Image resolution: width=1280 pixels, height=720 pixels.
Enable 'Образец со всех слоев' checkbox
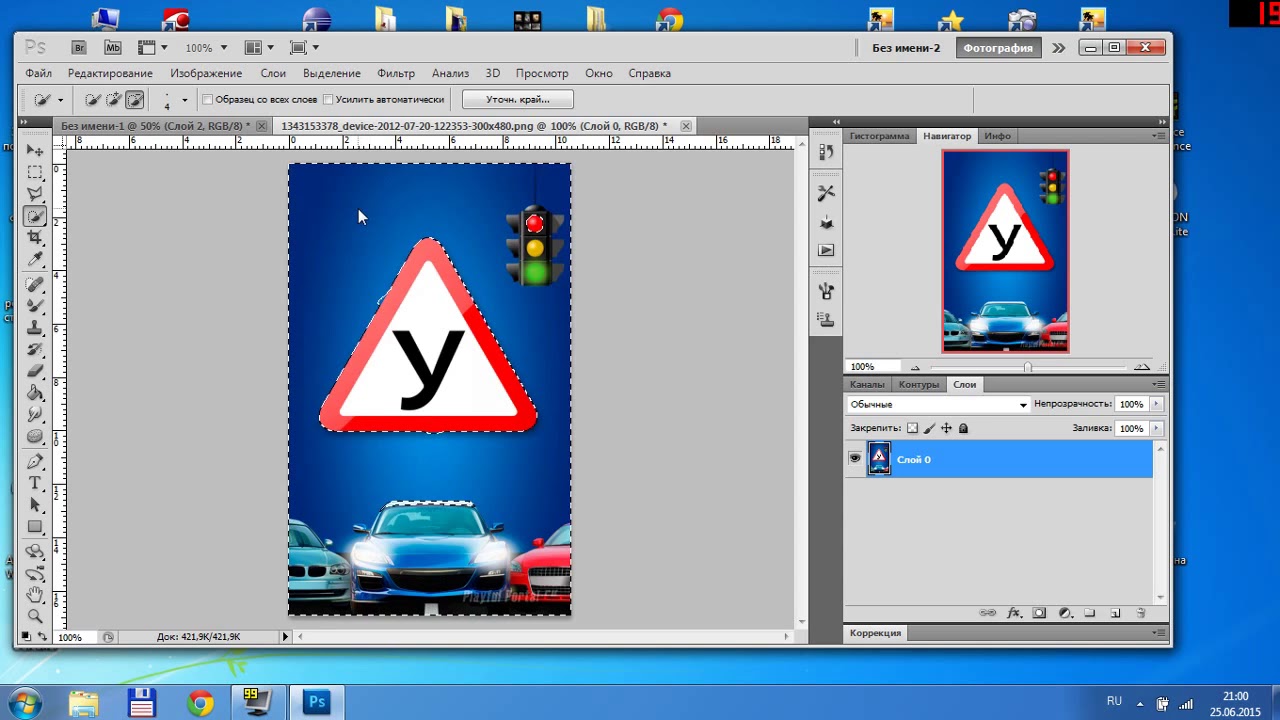[207, 100]
